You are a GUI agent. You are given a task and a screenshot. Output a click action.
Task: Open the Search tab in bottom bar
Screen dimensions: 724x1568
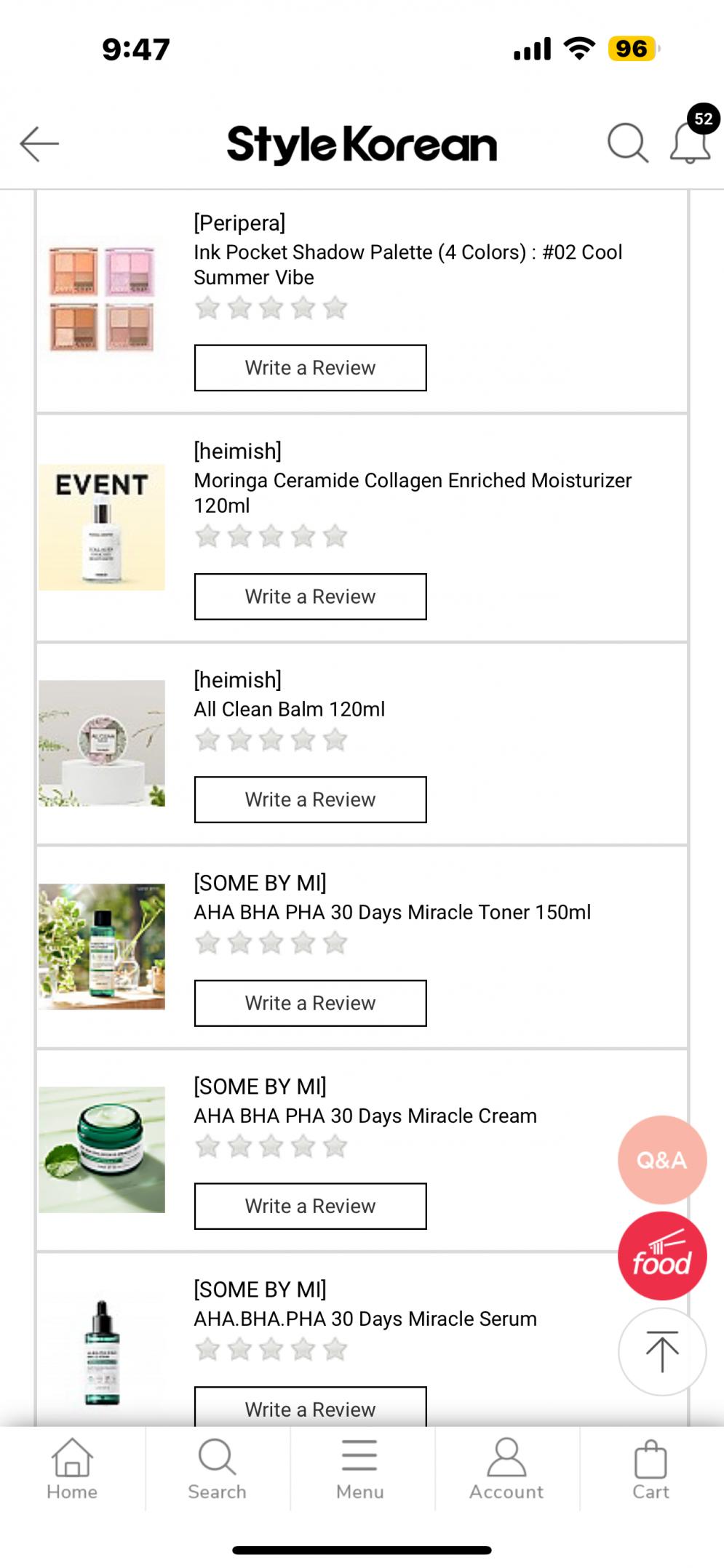tap(217, 1469)
